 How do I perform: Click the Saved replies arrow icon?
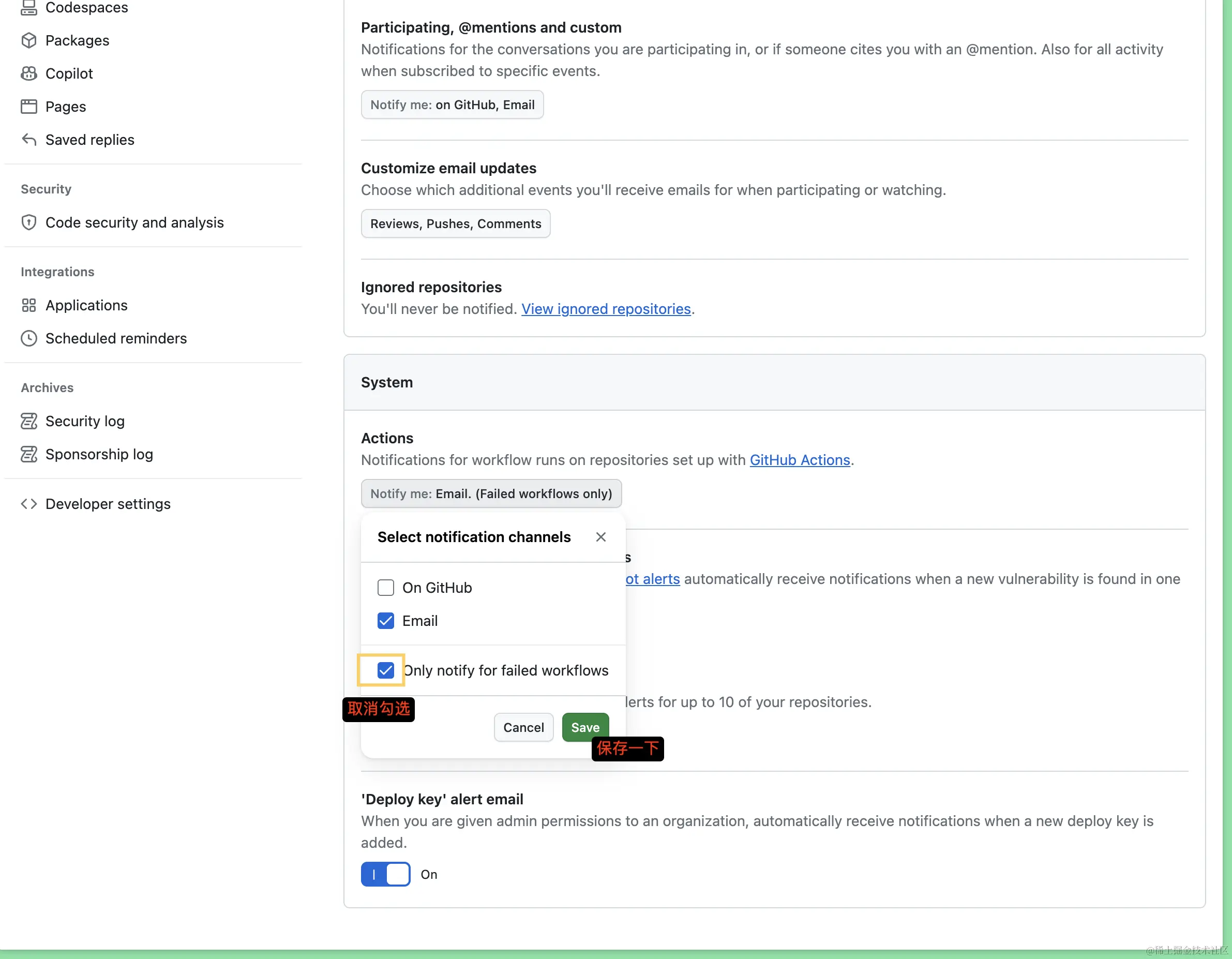[x=29, y=139]
